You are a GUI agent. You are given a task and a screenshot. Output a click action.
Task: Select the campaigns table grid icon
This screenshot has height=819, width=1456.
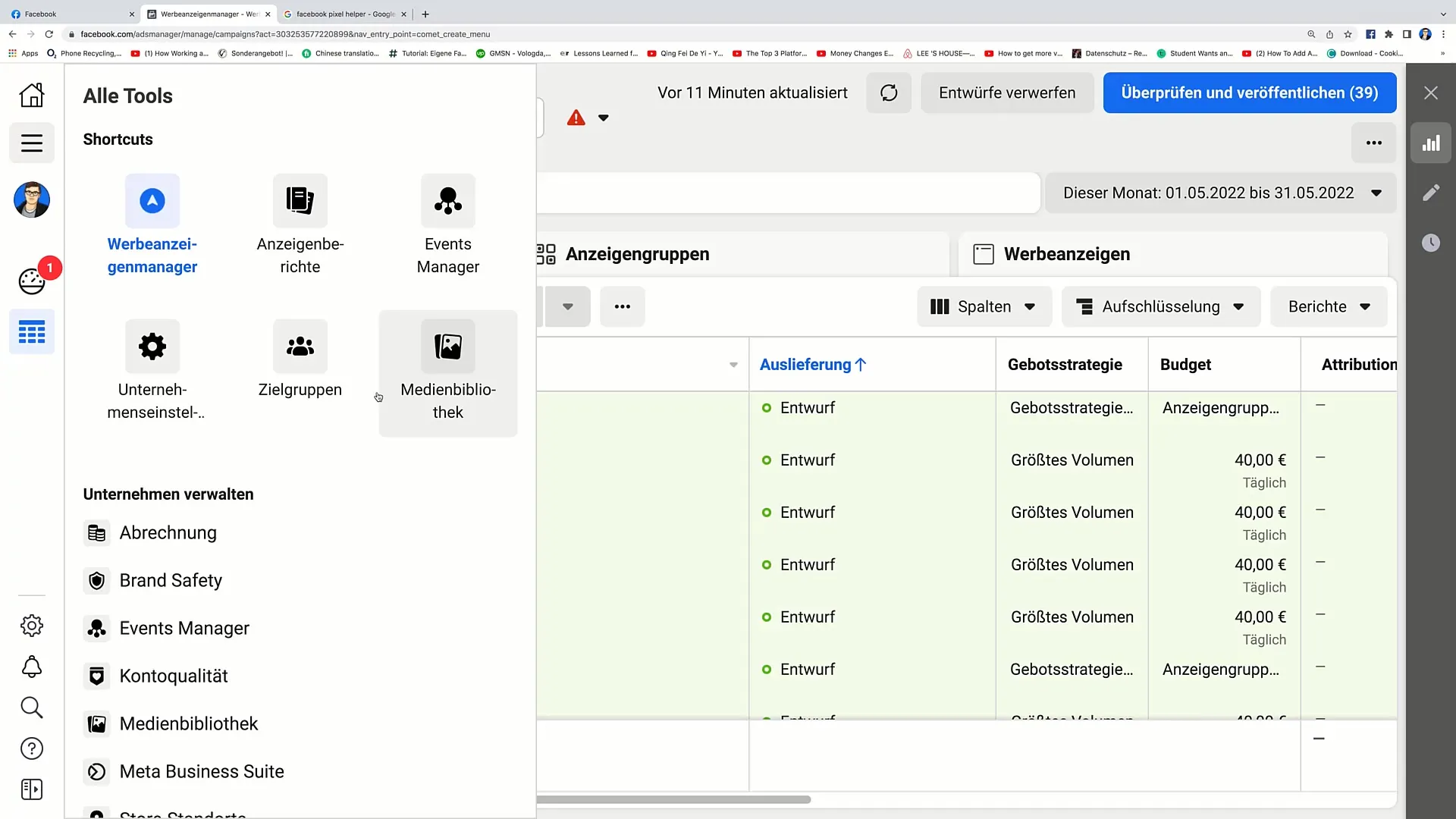pyautogui.click(x=32, y=332)
